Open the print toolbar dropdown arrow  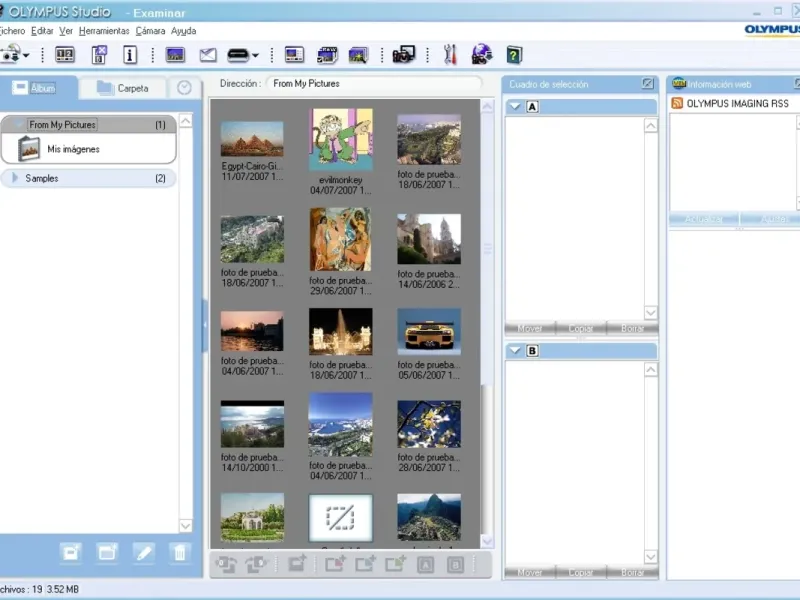[256, 56]
